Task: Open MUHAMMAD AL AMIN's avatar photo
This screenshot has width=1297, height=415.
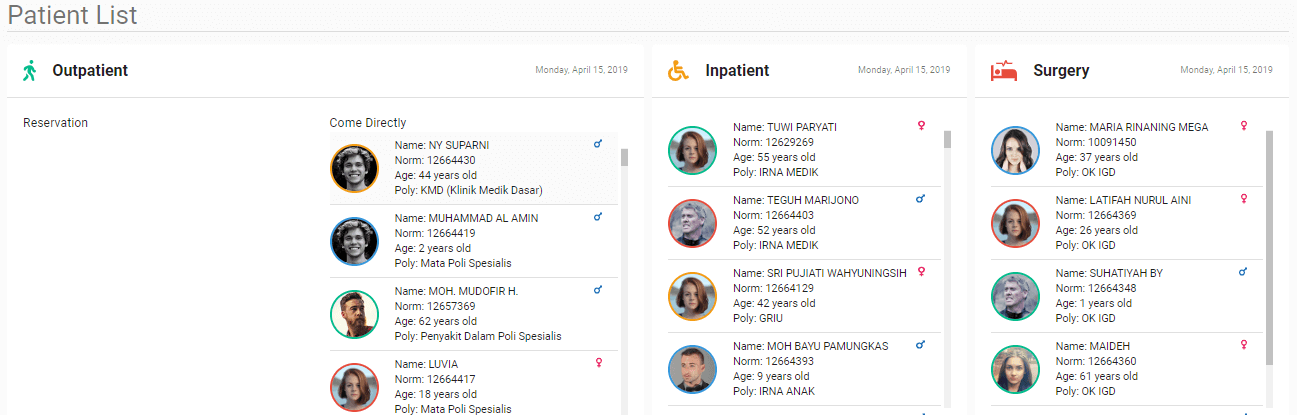Action: tap(355, 241)
